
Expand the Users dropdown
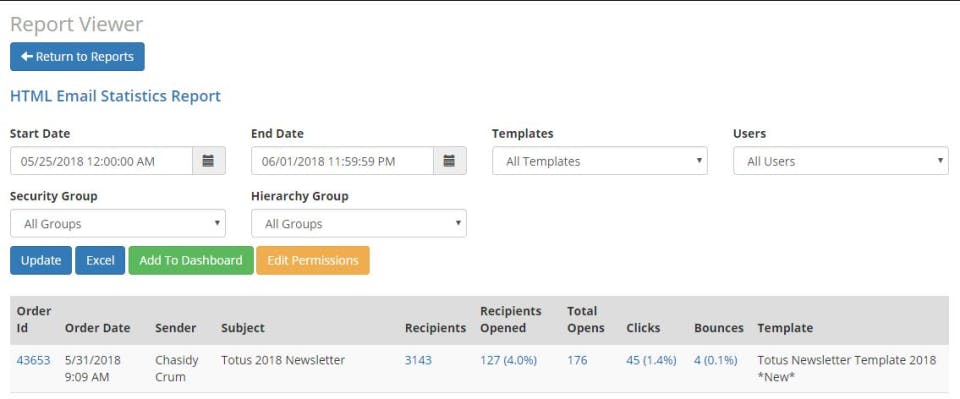click(x=841, y=161)
